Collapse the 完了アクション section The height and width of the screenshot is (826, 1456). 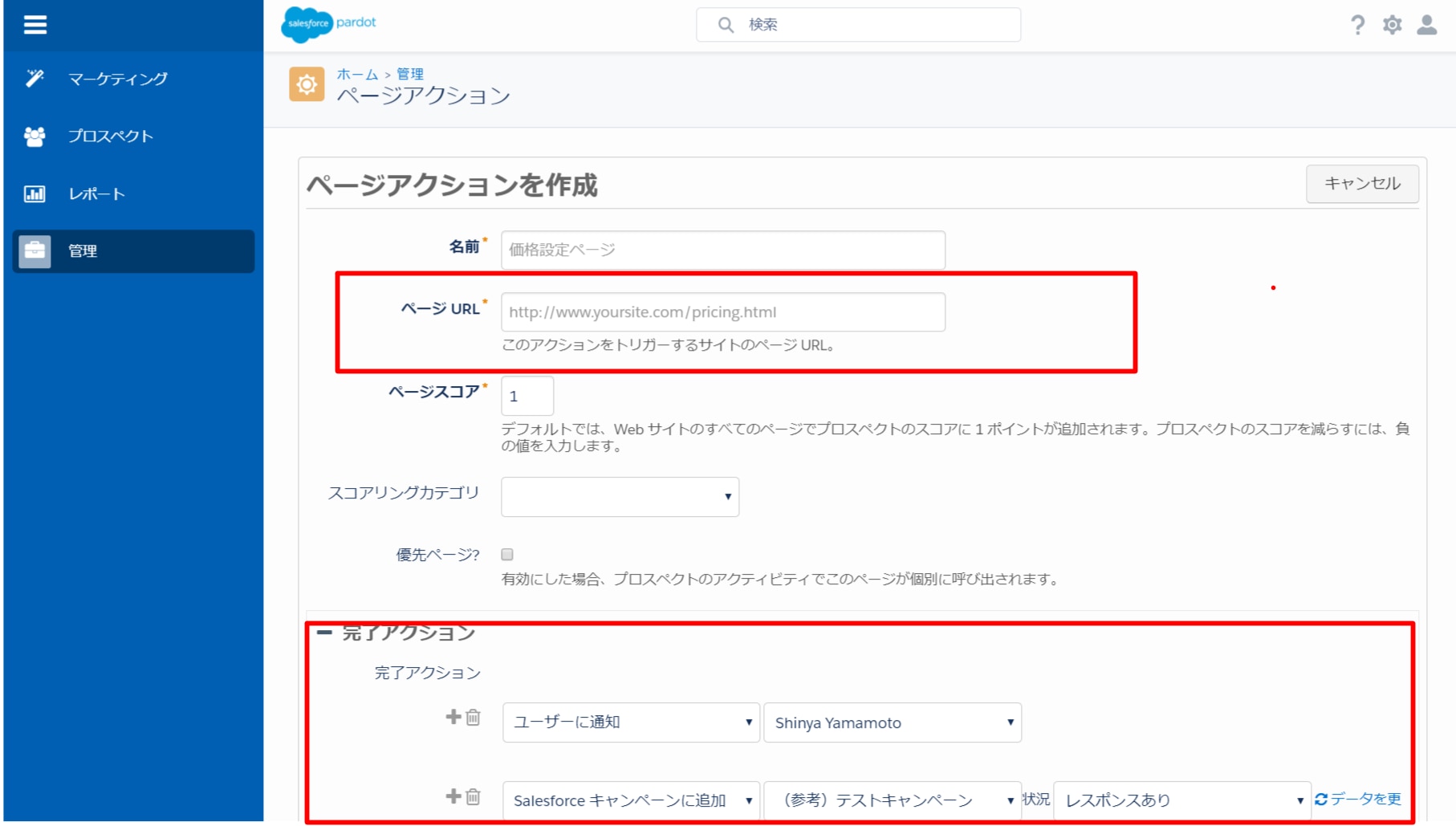[x=324, y=633]
